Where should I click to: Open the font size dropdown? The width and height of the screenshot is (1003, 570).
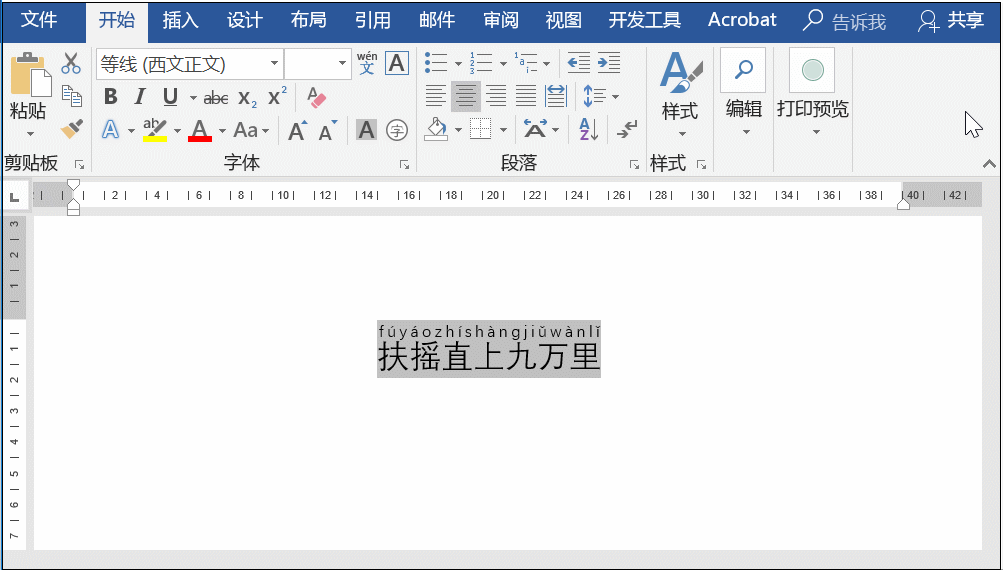pyautogui.click(x=342, y=63)
